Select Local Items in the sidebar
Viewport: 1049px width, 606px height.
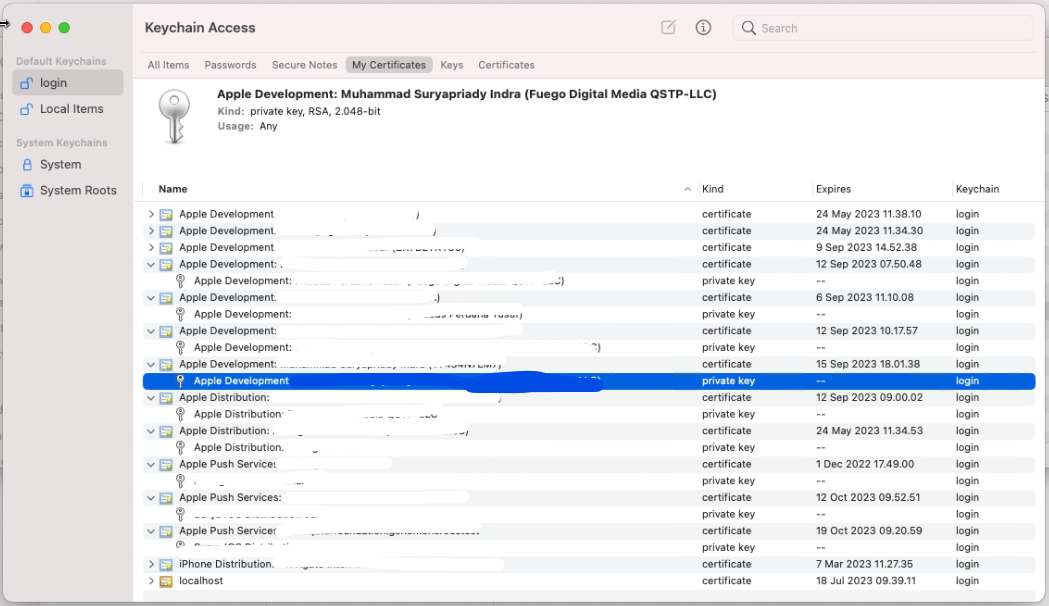coord(71,109)
